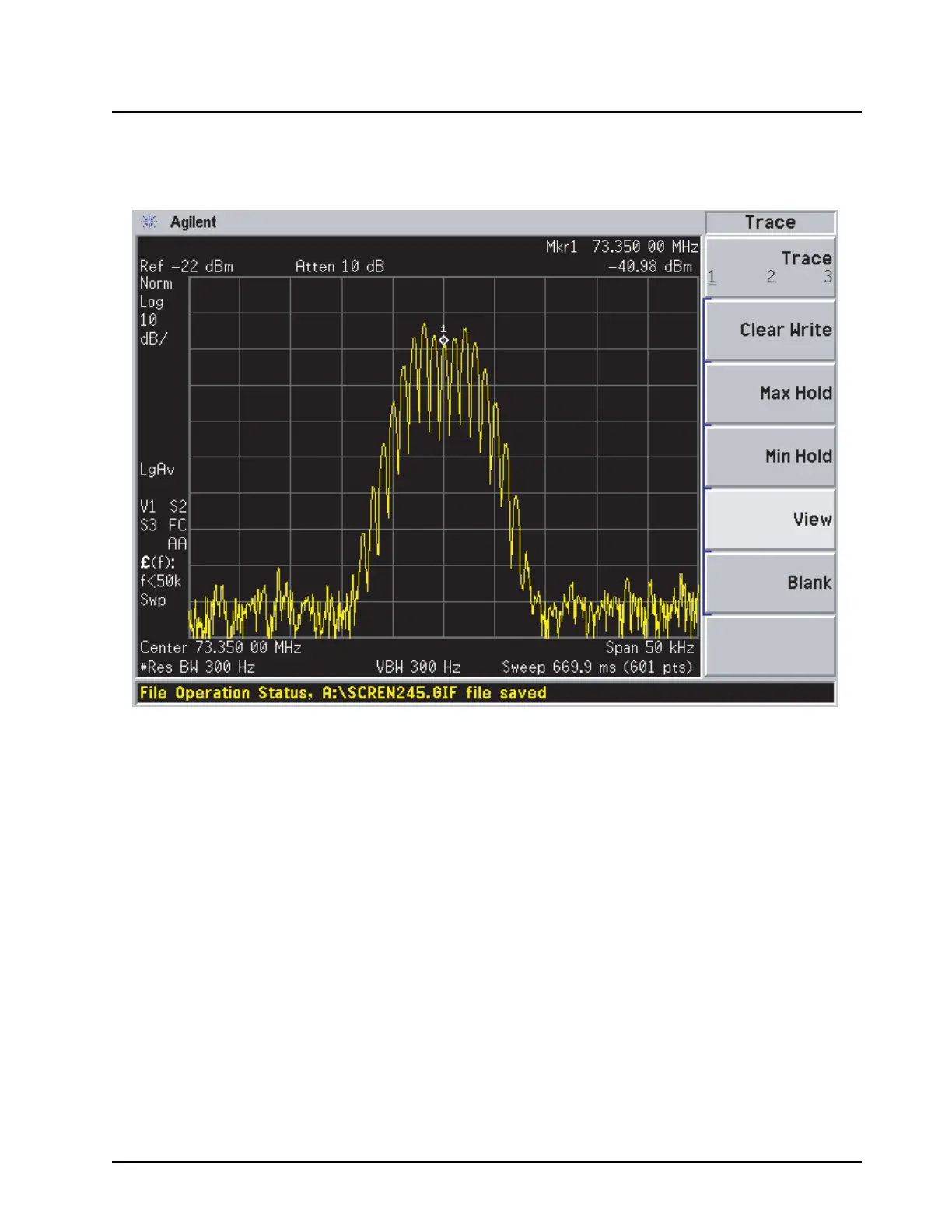This screenshot has width=952, height=1232.
Task: Activate the Max Hold softkey
Action: tap(770, 394)
